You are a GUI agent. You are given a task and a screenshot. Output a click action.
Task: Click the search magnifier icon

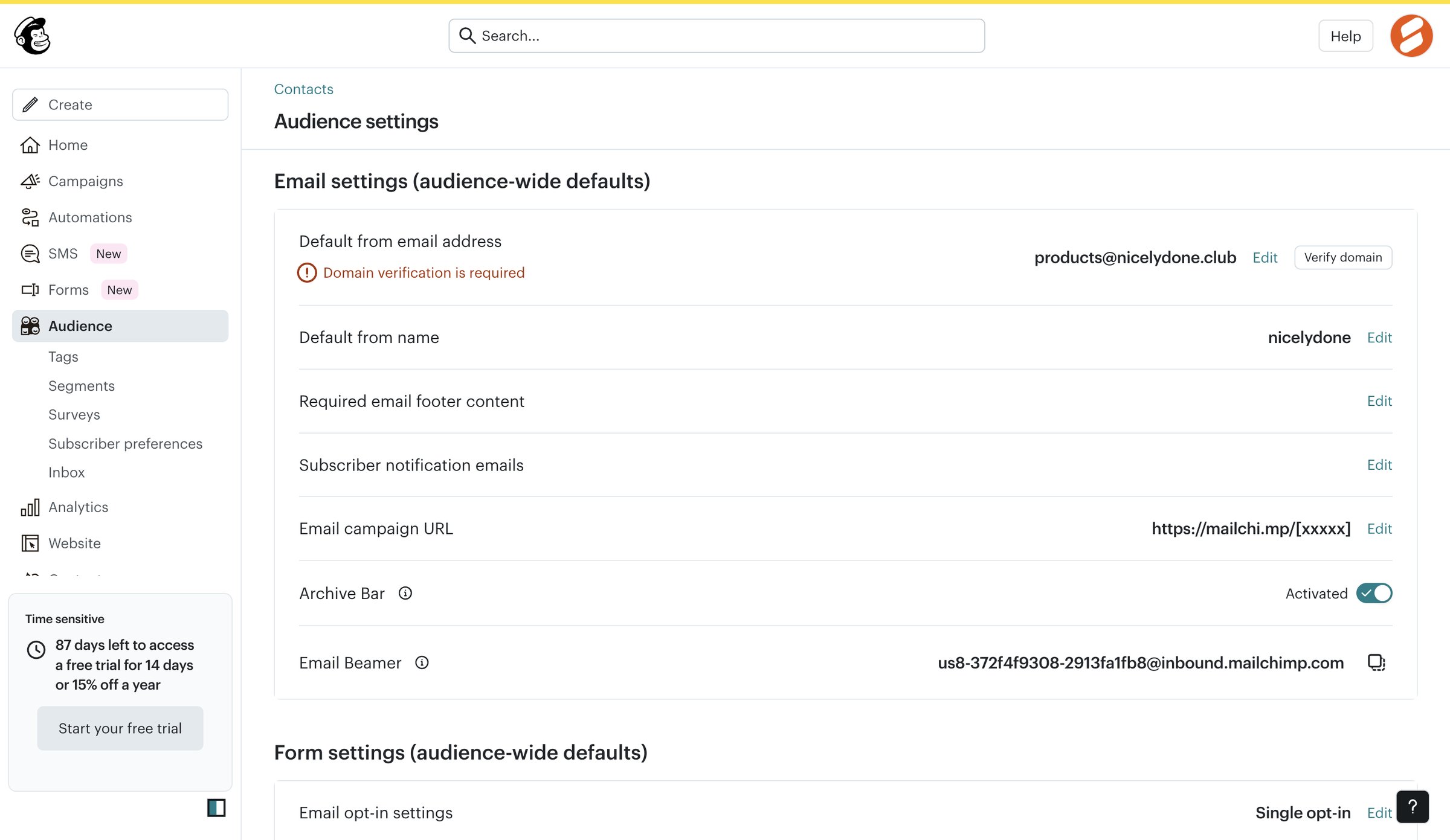[x=467, y=36]
